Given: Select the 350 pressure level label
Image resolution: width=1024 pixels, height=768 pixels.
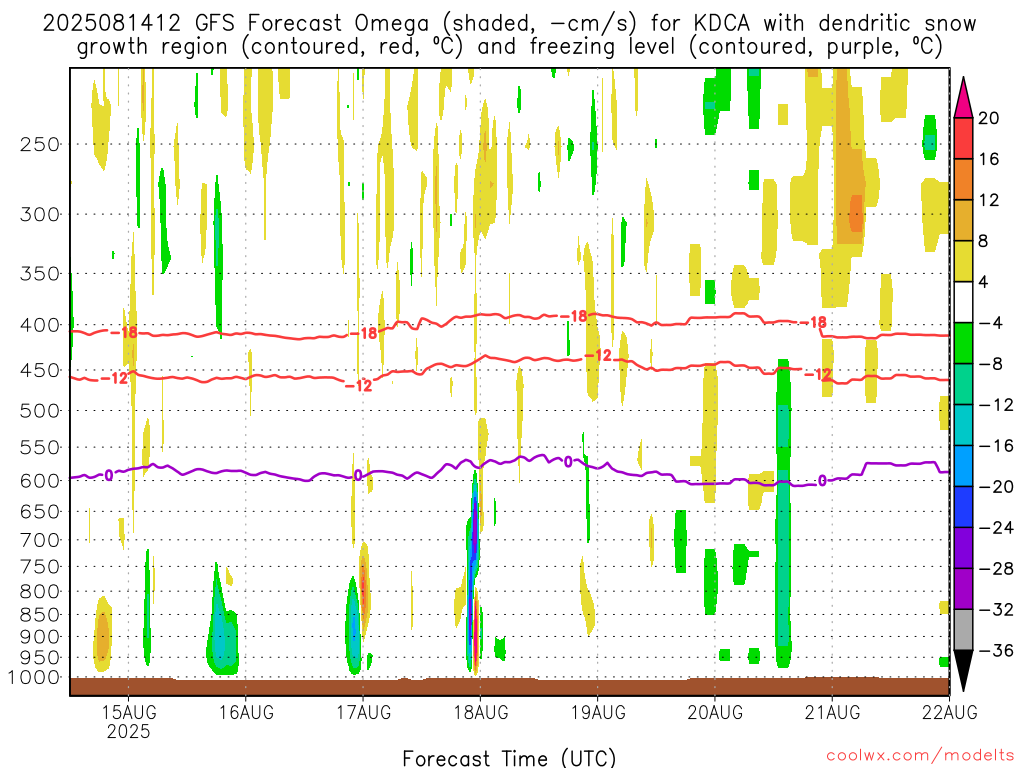Looking at the screenshot, I should [x=40, y=274].
